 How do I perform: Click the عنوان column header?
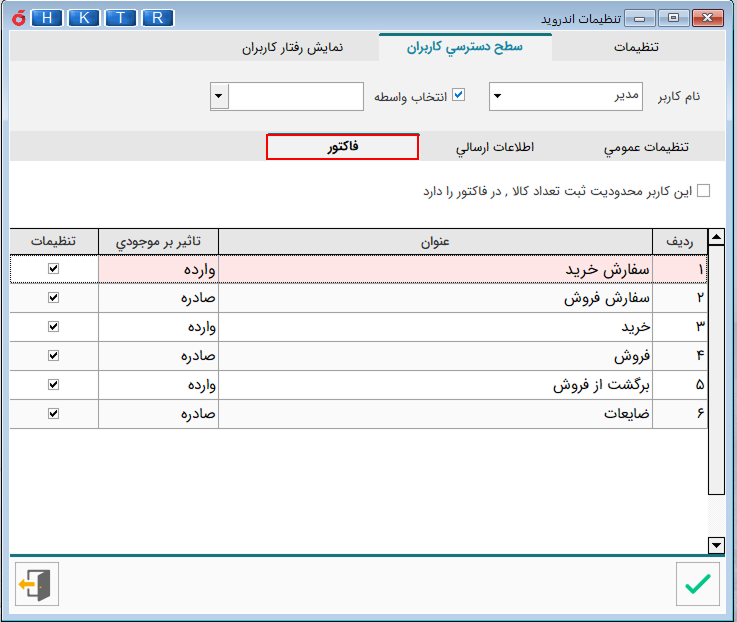(435, 241)
